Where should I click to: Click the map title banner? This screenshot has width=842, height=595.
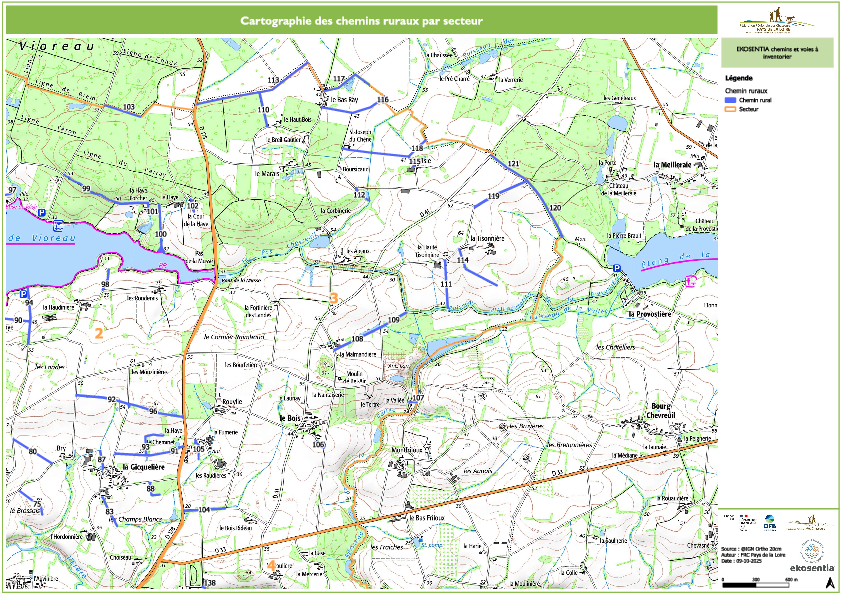[x=360, y=19]
